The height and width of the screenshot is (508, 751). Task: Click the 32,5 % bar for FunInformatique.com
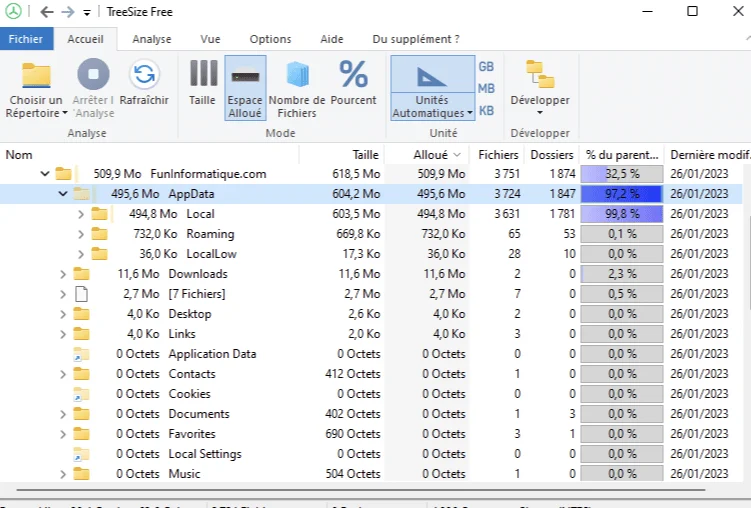(622, 174)
